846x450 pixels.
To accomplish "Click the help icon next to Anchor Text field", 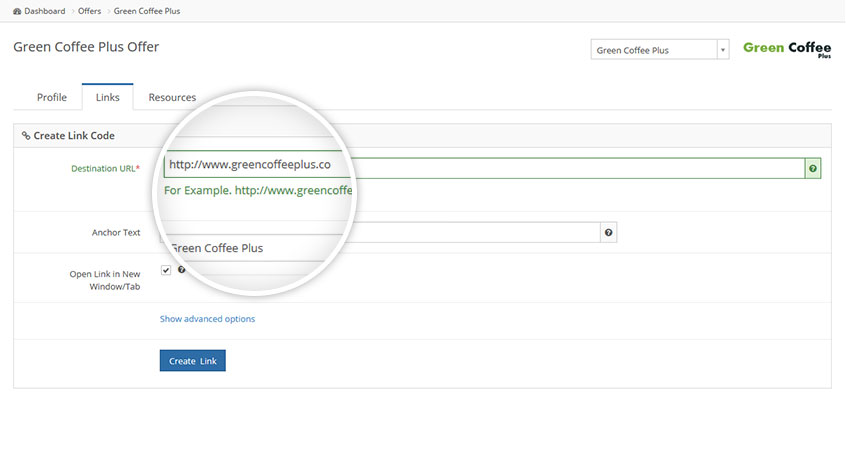I will click(x=608, y=233).
